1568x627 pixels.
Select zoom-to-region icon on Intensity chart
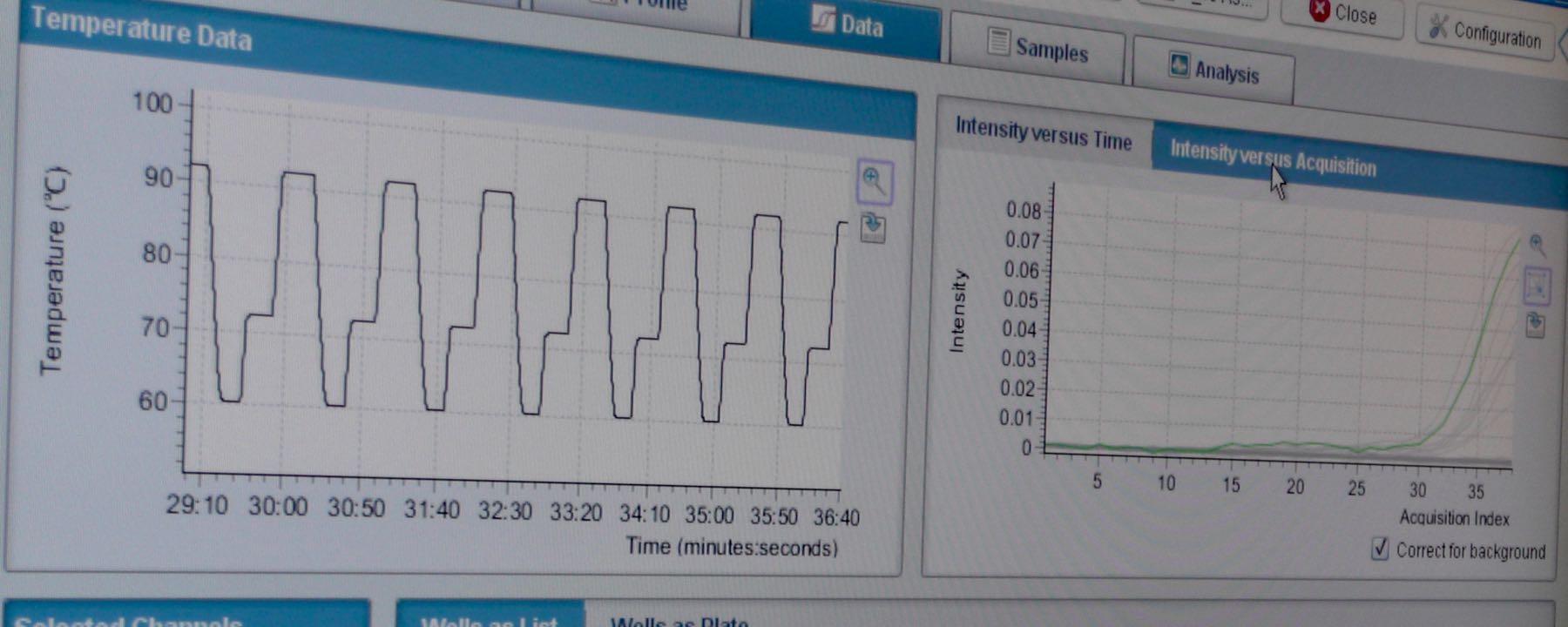[1537, 286]
